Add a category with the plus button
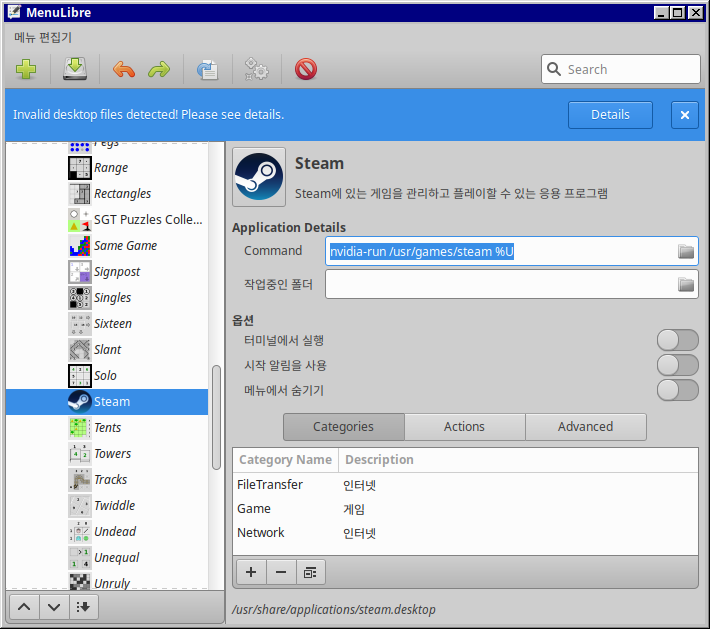 (x=251, y=572)
